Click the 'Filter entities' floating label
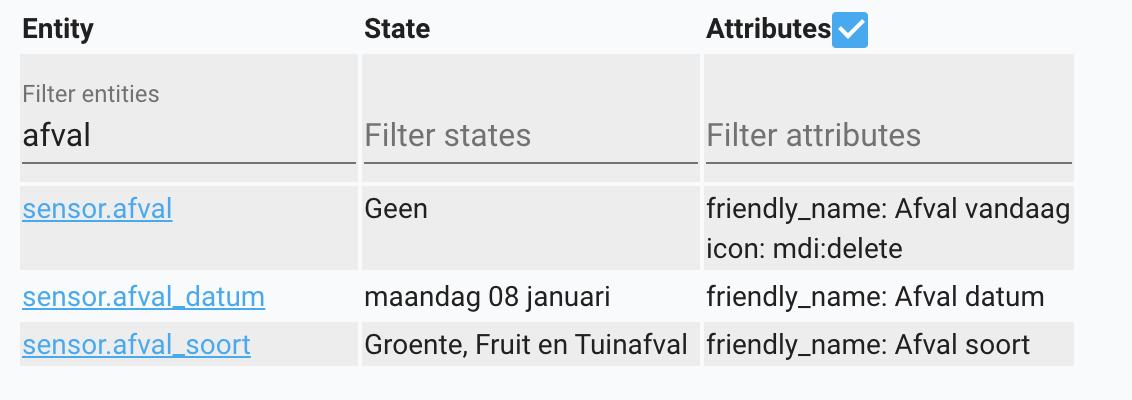The image size is (1132, 400). [x=91, y=94]
